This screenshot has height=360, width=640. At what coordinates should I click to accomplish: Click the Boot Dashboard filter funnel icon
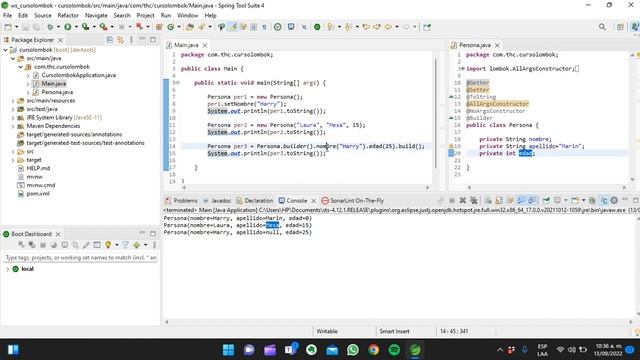(125, 245)
